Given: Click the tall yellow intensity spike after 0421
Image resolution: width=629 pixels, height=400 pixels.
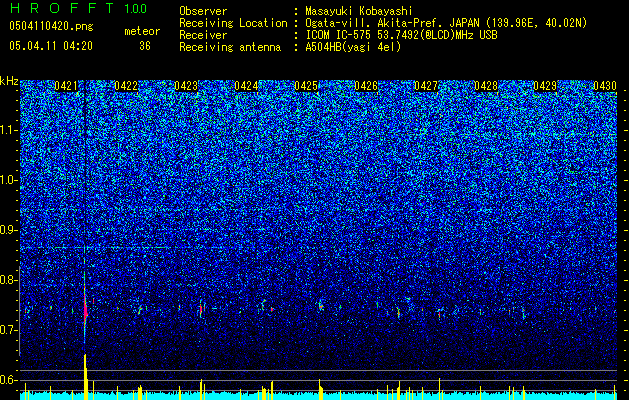Looking at the screenshot, I should [85, 377].
